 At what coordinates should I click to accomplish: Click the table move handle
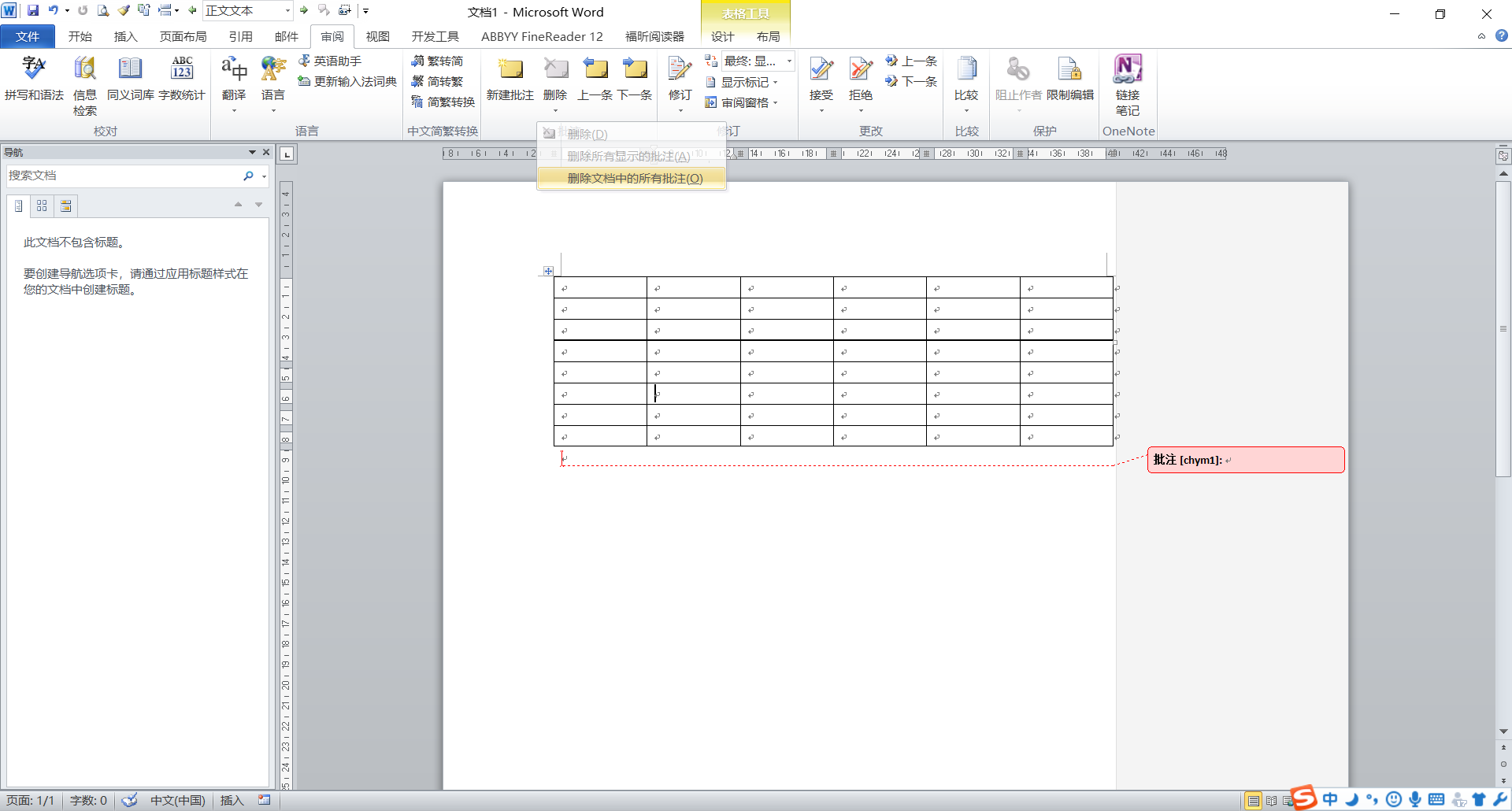pyautogui.click(x=548, y=271)
